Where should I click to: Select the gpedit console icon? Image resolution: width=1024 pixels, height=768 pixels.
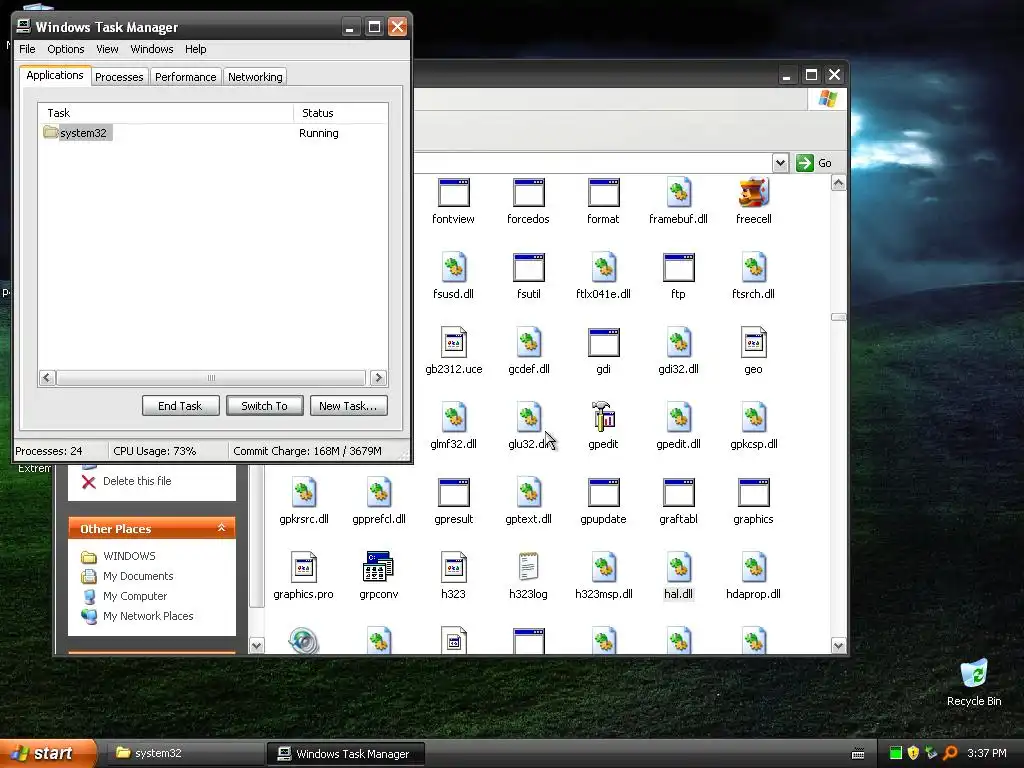(603, 418)
